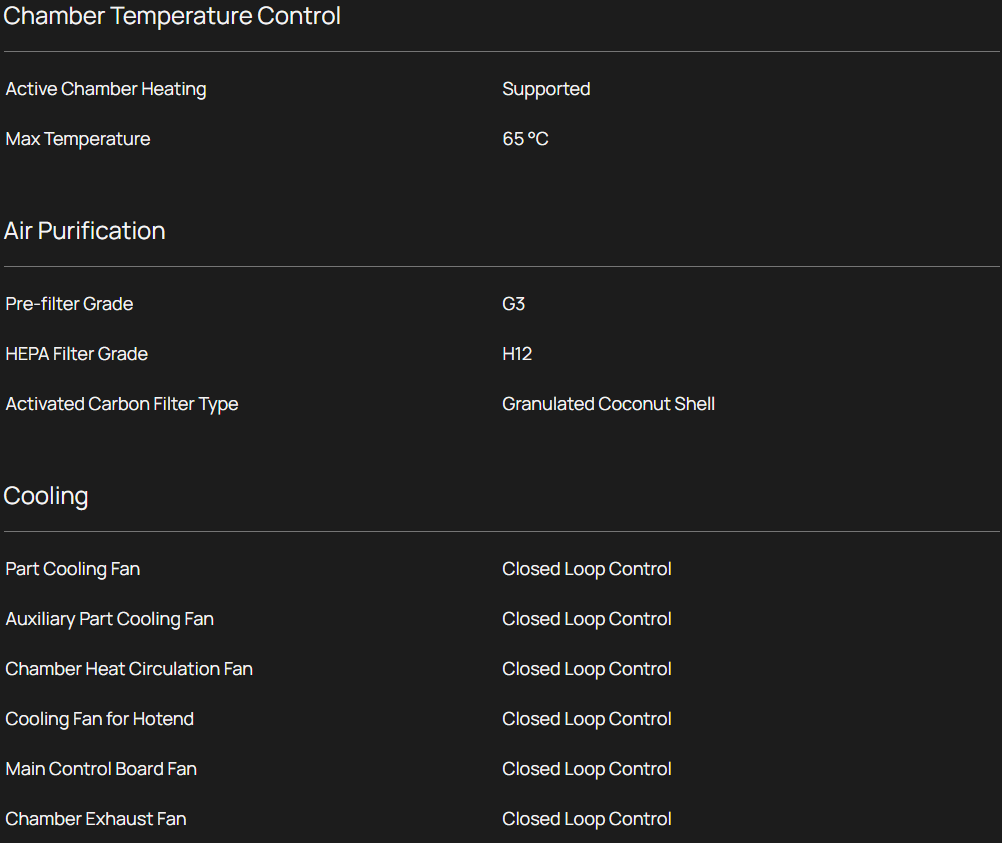This screenshot has height=843, width=1002.
Task: Select the G3 pre-filter value
Action: [513, 304]
